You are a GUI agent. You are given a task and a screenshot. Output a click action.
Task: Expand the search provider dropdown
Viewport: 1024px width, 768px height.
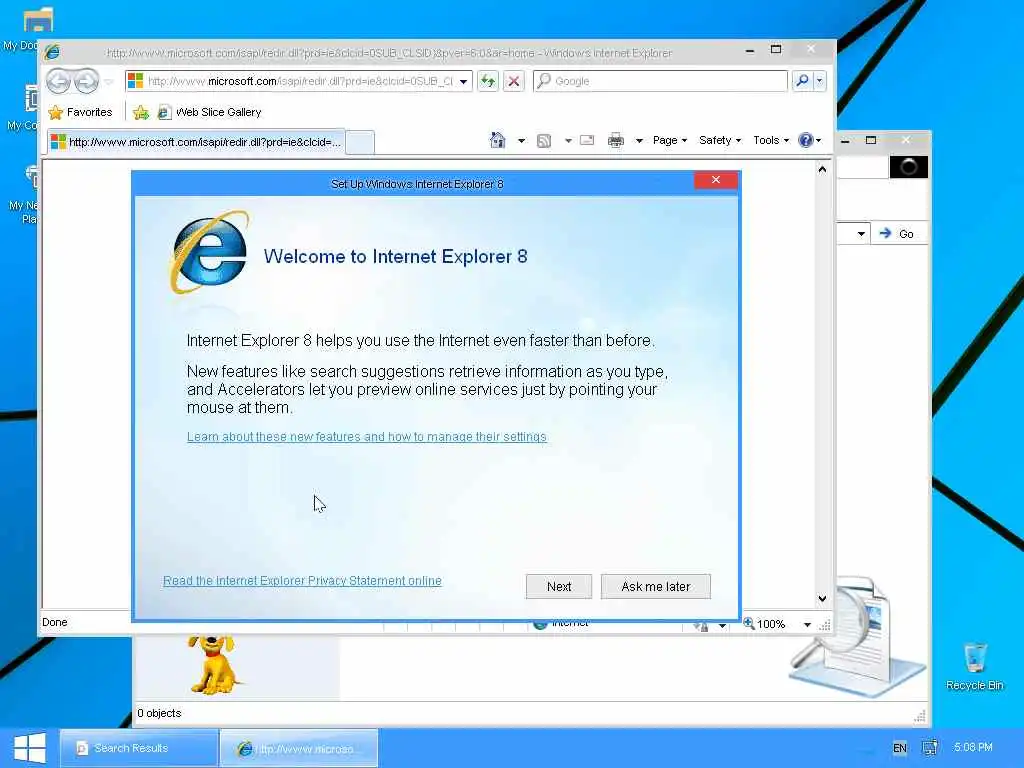(820, 81)
